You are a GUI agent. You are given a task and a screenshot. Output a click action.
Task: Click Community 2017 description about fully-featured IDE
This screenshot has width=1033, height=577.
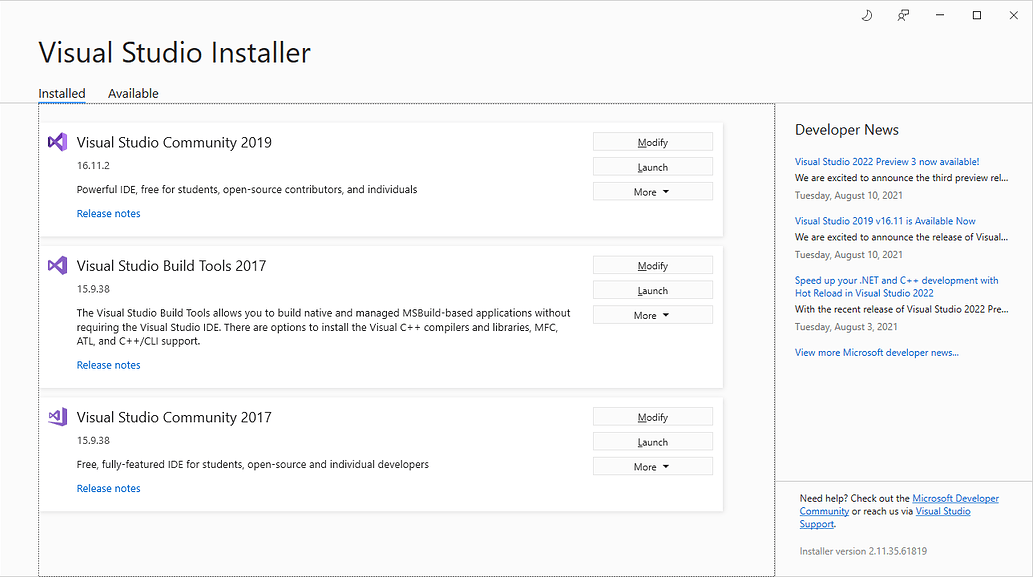[252, 464]
